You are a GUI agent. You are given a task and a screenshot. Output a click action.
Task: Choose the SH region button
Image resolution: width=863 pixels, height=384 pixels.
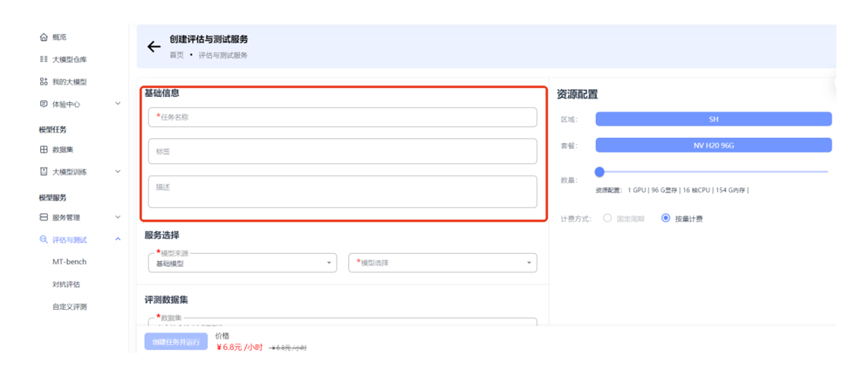pyautogui.click(x=714, y=119)
